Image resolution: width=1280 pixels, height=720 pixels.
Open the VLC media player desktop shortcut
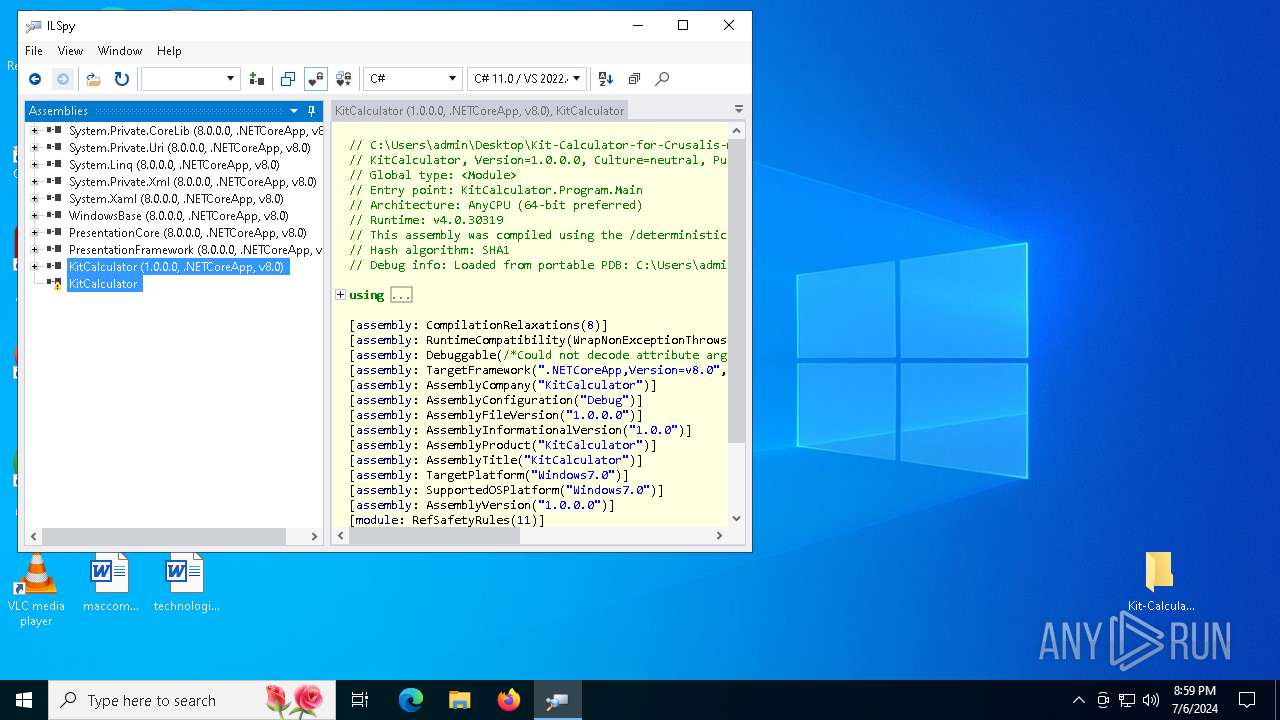[x=36, y=590]
